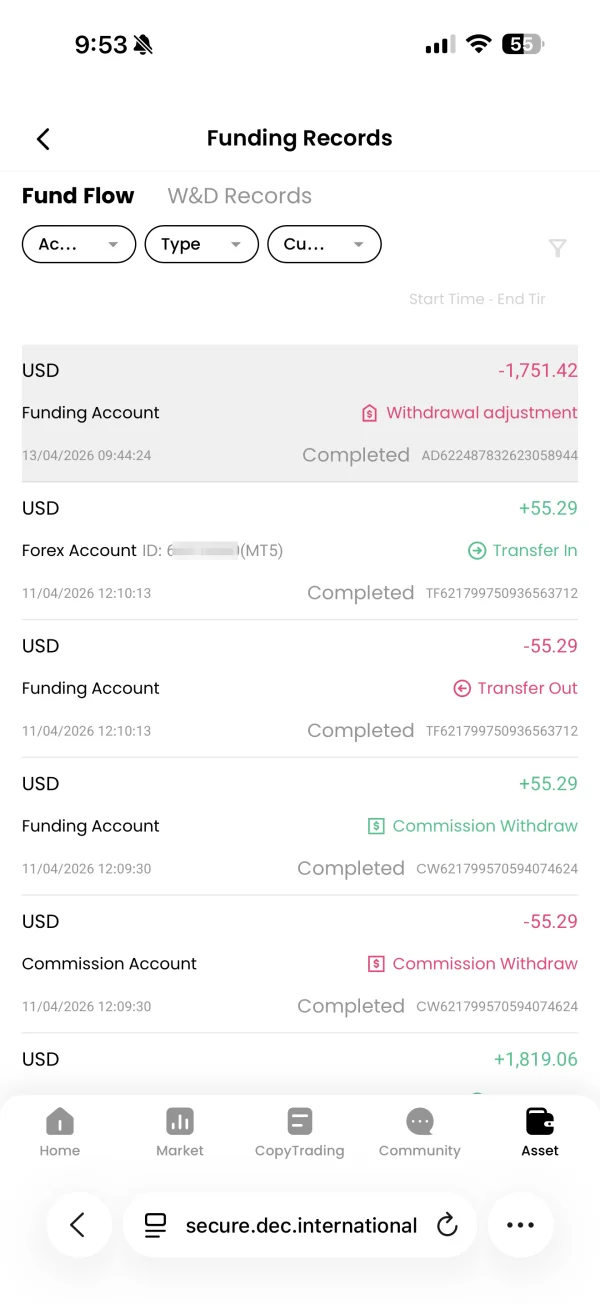600x1304 pixels.
Task: Switch to the Fund Flow tab
Action: pos(78,196)
